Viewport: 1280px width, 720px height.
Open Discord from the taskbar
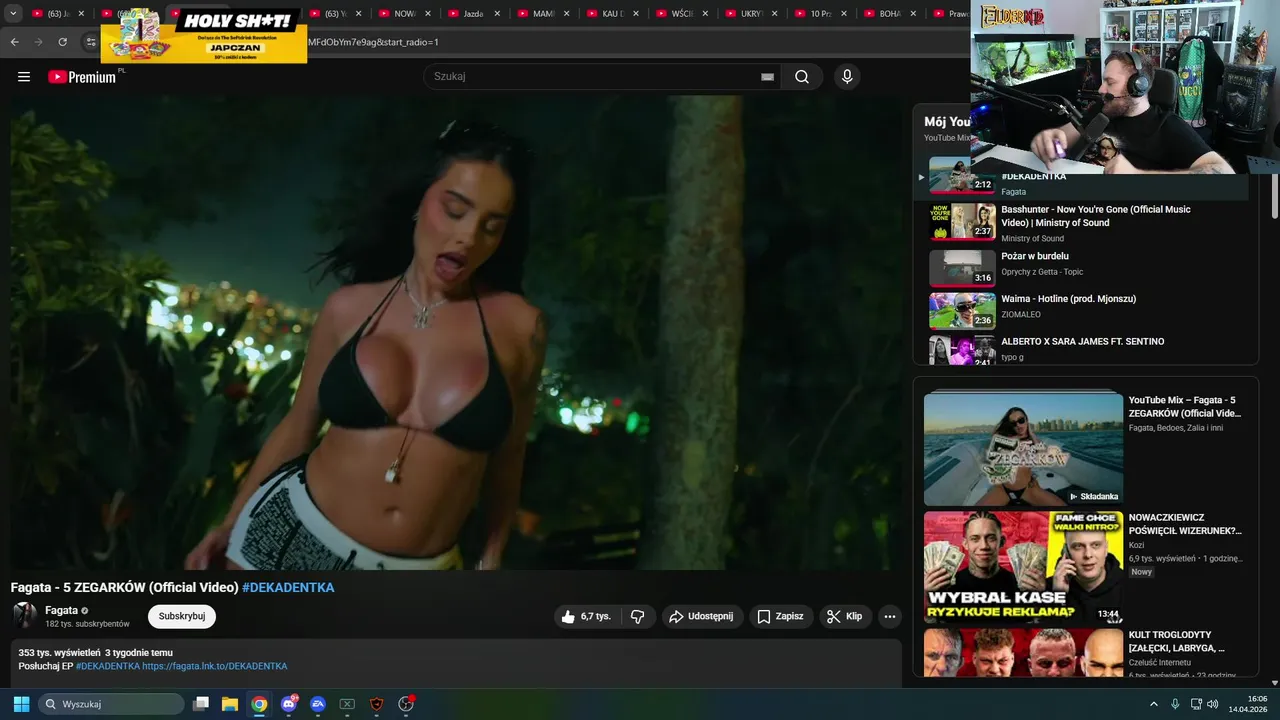(289, 704)
